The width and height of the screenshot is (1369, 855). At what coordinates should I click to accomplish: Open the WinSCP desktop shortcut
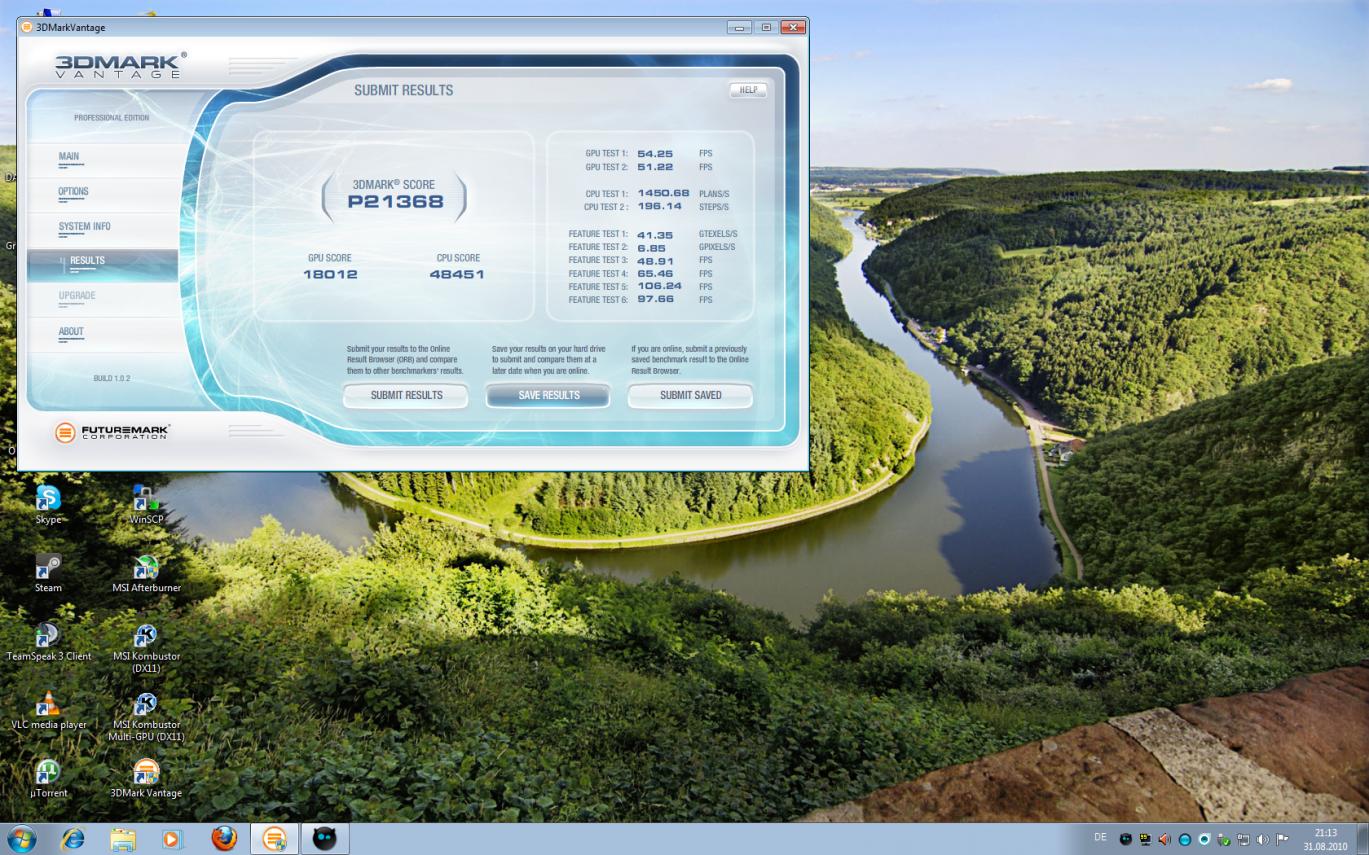click(146, 503)
